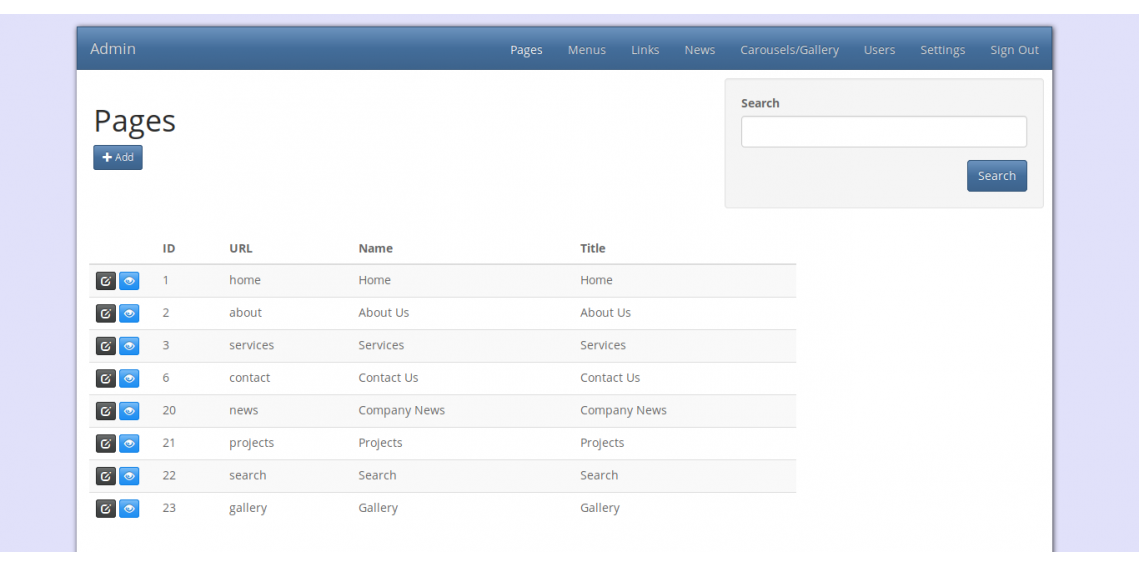This screenshot has width=1139, height=566.
Task: Open the Settings nav item
Action: [x=943, y=50]
